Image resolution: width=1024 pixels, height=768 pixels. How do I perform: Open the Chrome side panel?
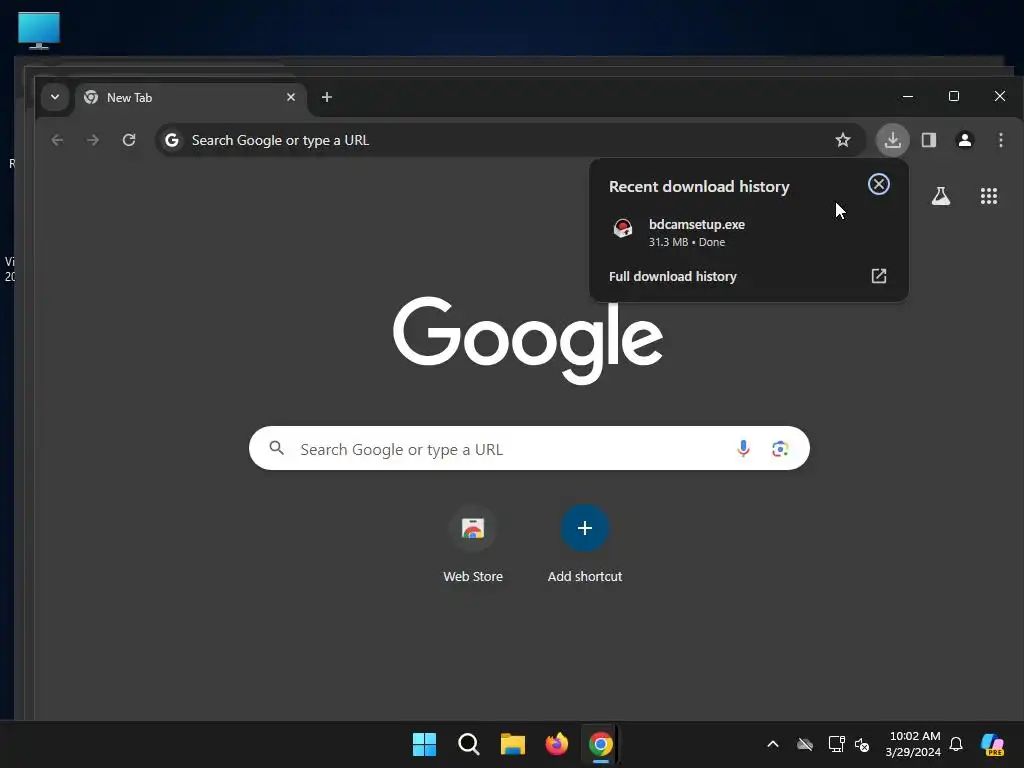tap(929, 140)
